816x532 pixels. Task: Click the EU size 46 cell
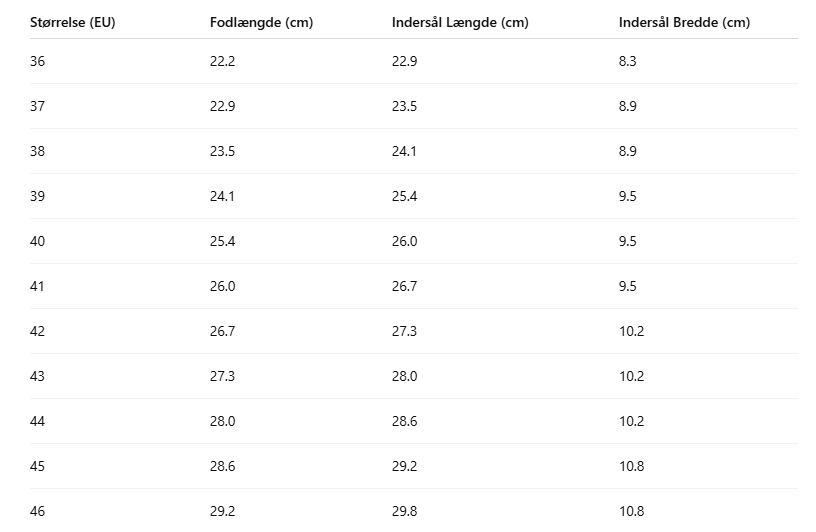point(38,512)
